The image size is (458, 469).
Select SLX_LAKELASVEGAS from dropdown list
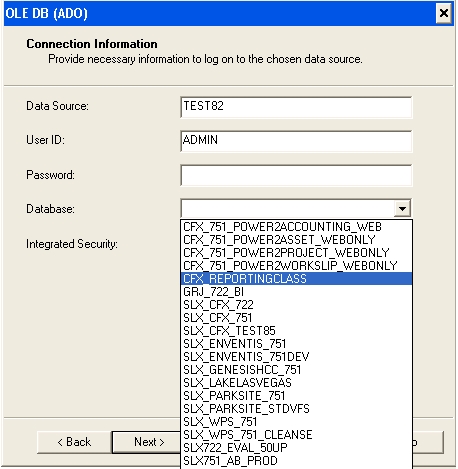coord(296,383)
